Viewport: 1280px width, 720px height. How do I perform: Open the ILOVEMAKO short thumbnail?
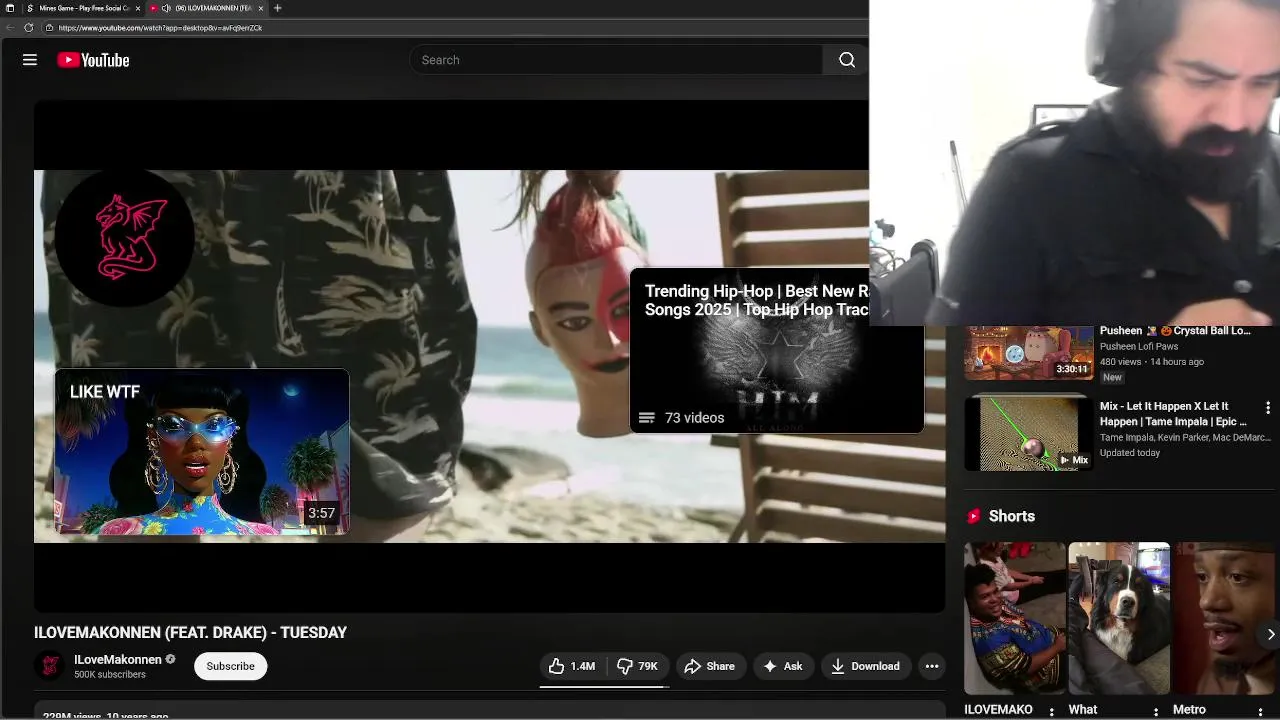(1014, 618)
